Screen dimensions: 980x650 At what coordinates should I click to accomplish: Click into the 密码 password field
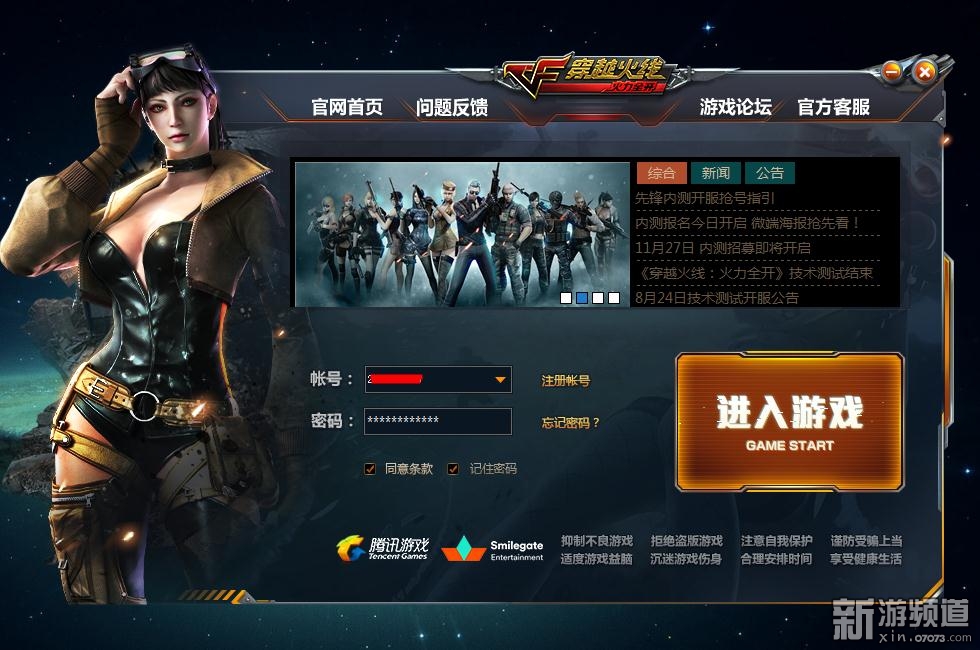[x=438, y=421]
